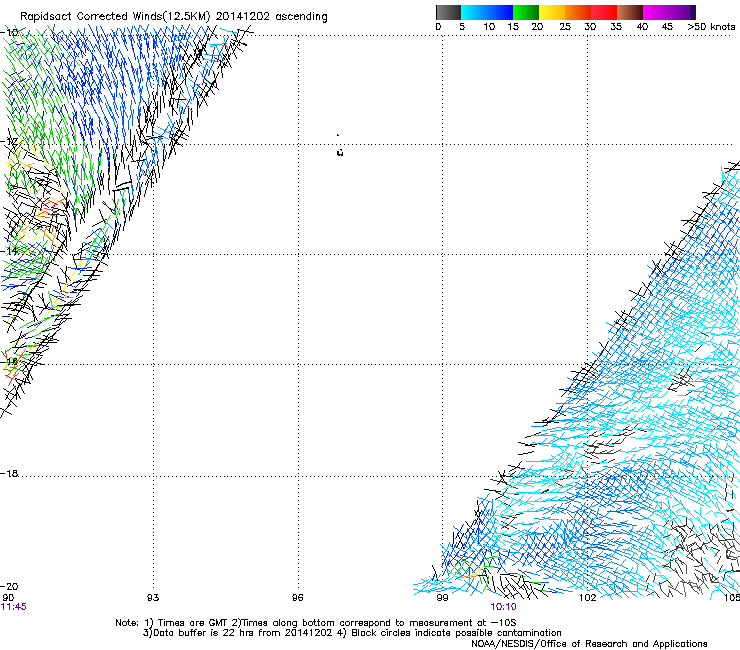The image size is (740, 650).
Task: Pick the magenta 40-45 knots legend segment
Action: tap(656, 12)
